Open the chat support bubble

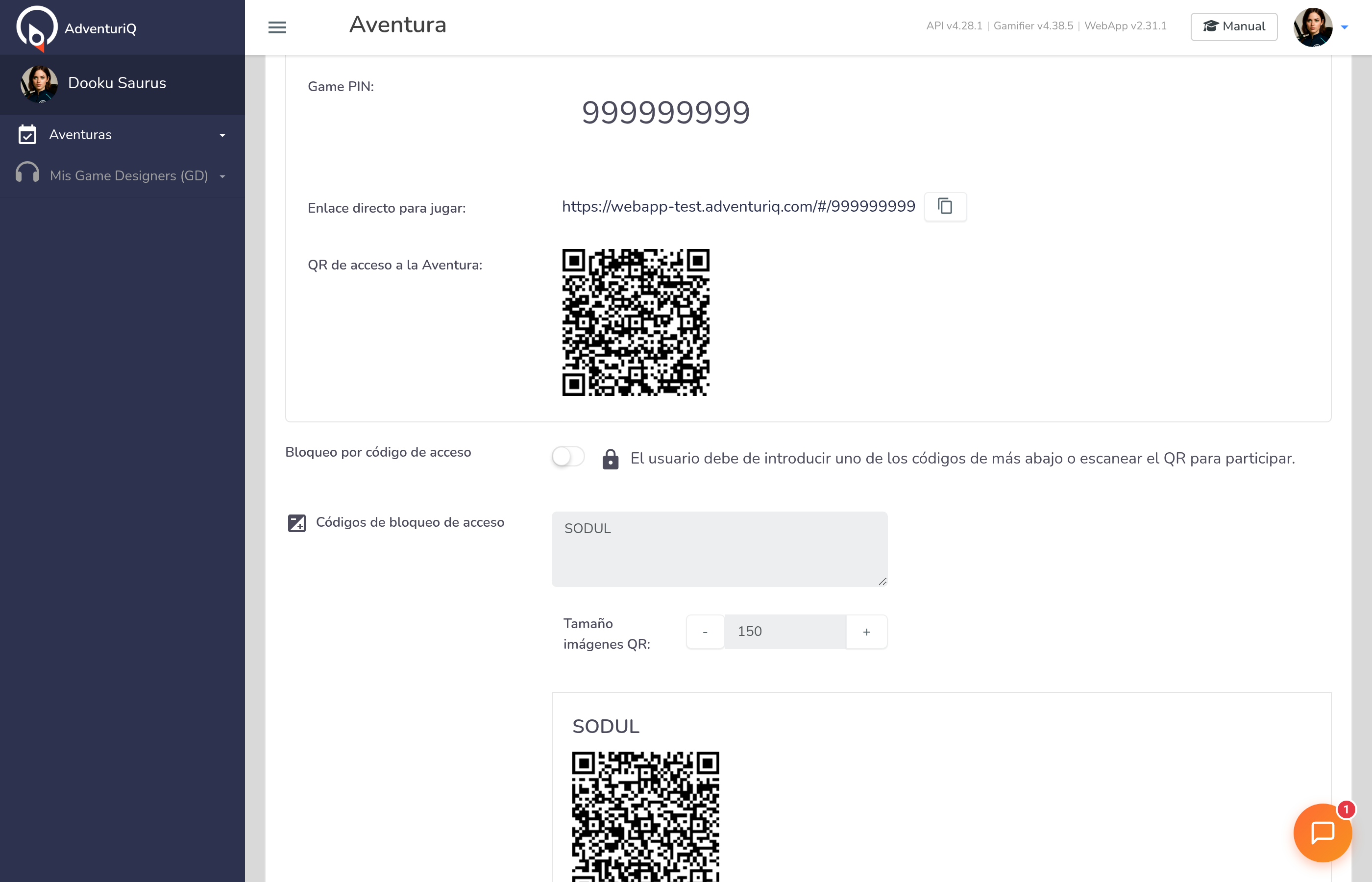[x=1322, y=832]
